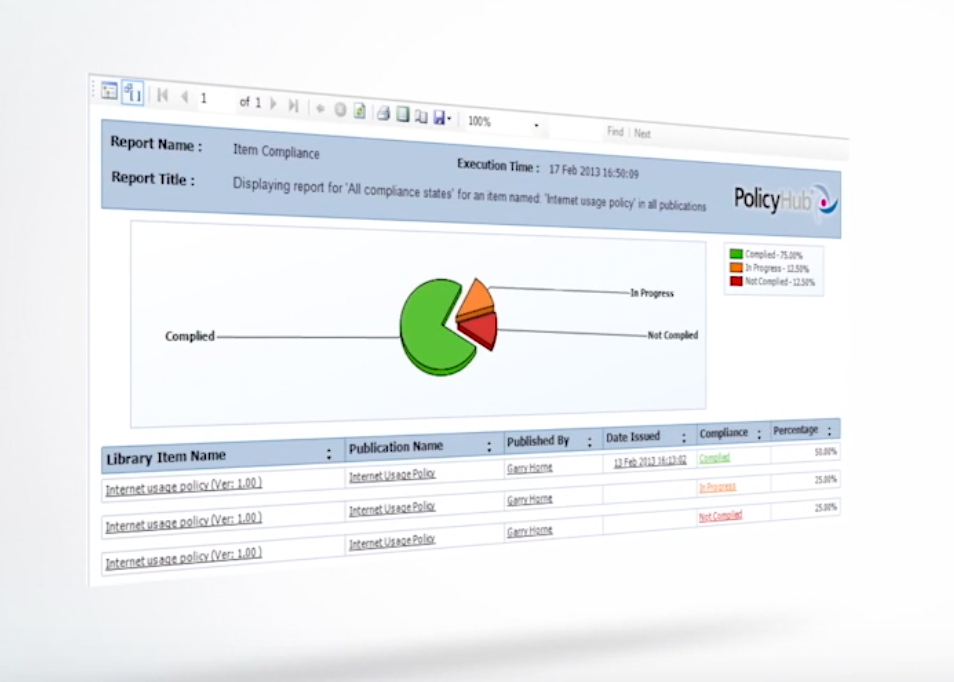Sort by the Published By column
Viewport: 954px width, 682px height.
589,442
